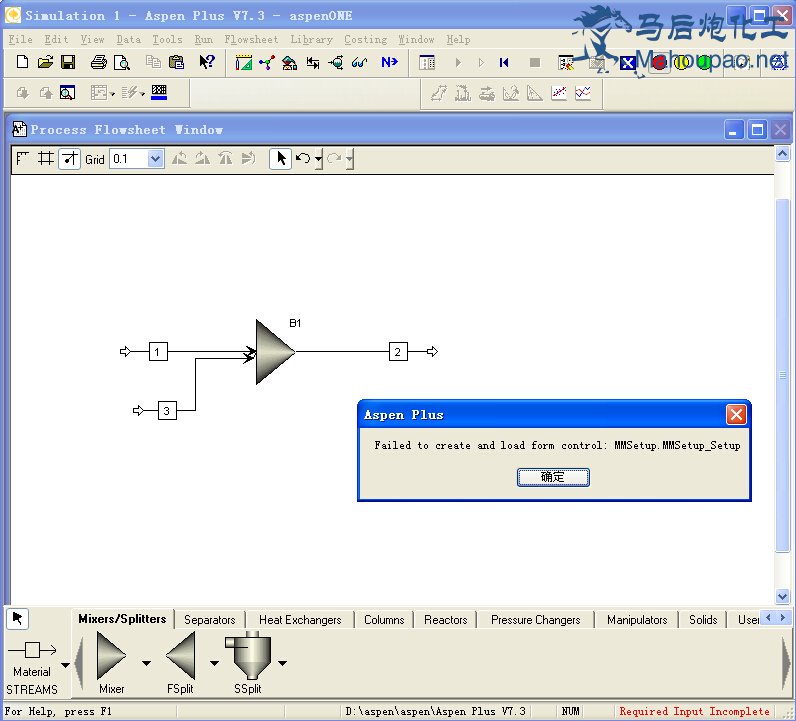Open the Edit menu
Viewport: 796px width, 721px height.
(56, 39)
